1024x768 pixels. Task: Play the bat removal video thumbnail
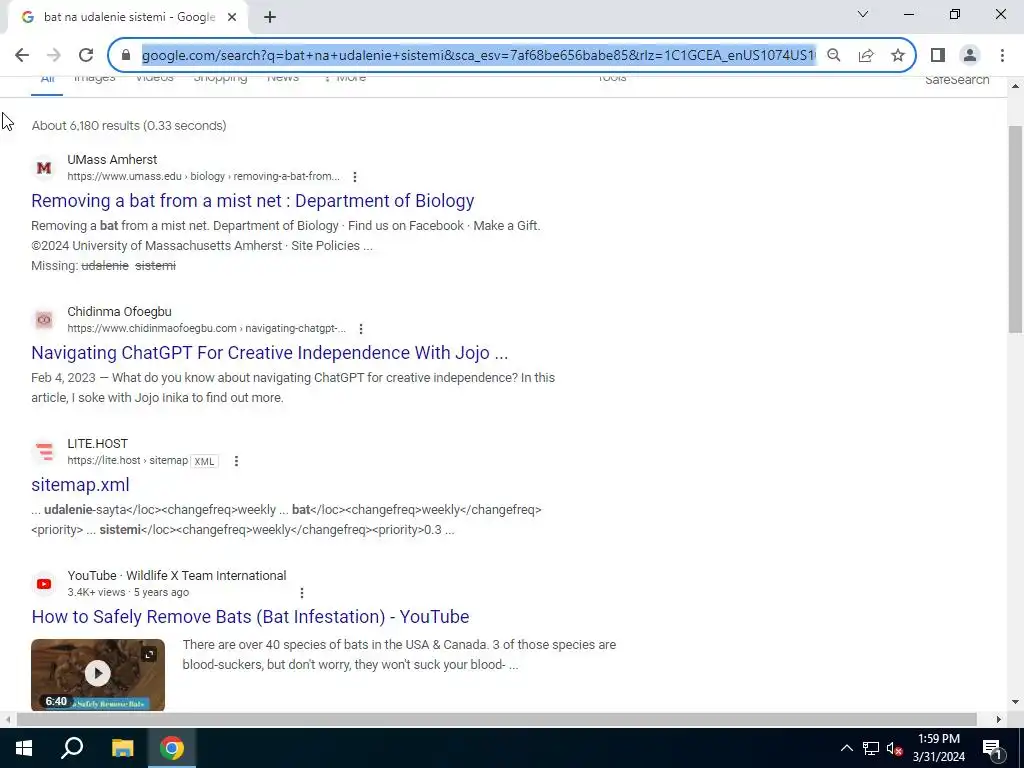(98, 674)
